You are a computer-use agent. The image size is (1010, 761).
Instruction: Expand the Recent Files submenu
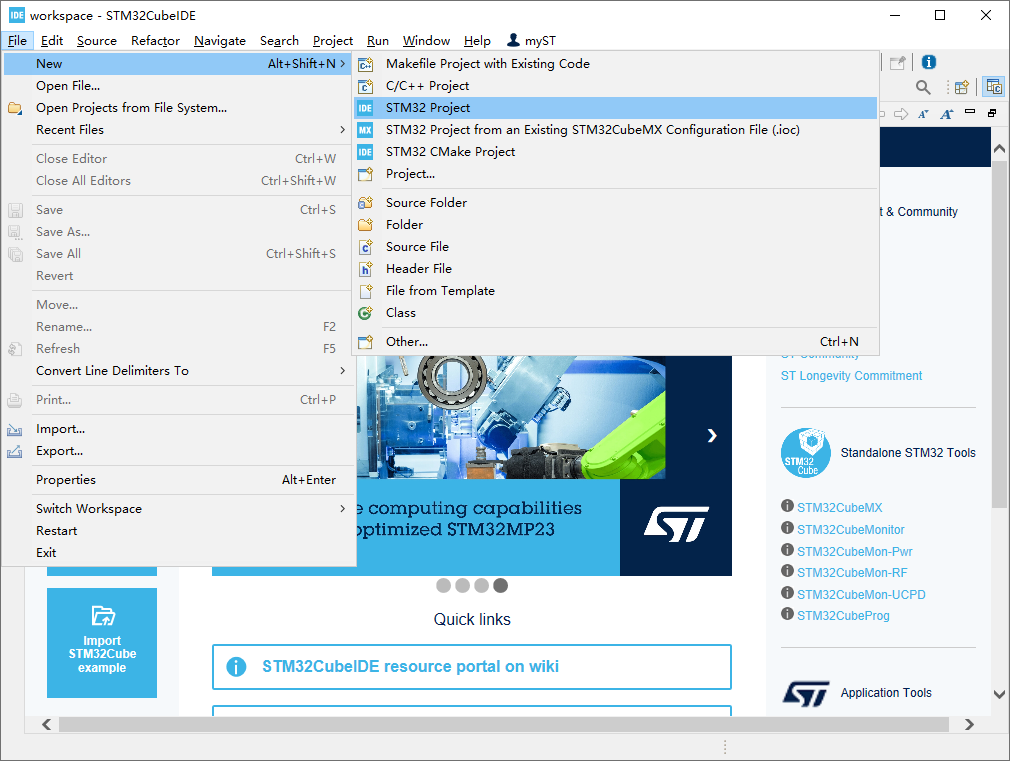pyautogui.click(x=343, y=130)
